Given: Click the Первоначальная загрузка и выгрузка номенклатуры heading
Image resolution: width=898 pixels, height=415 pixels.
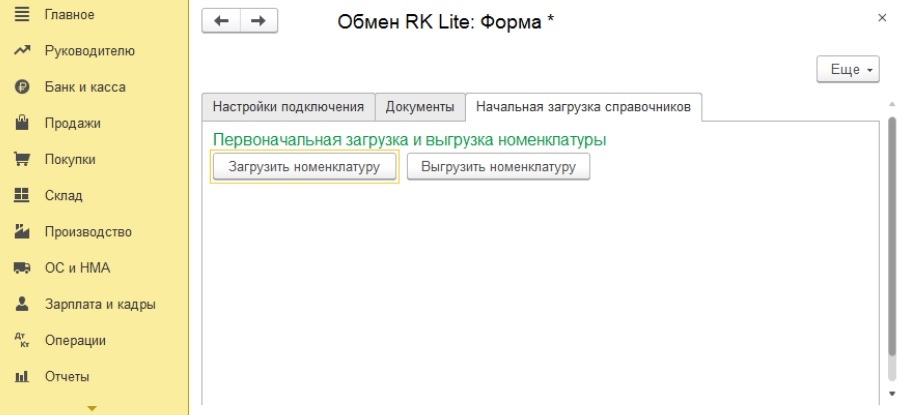Looking at the screenshot, I should click(x=409, y=140).
